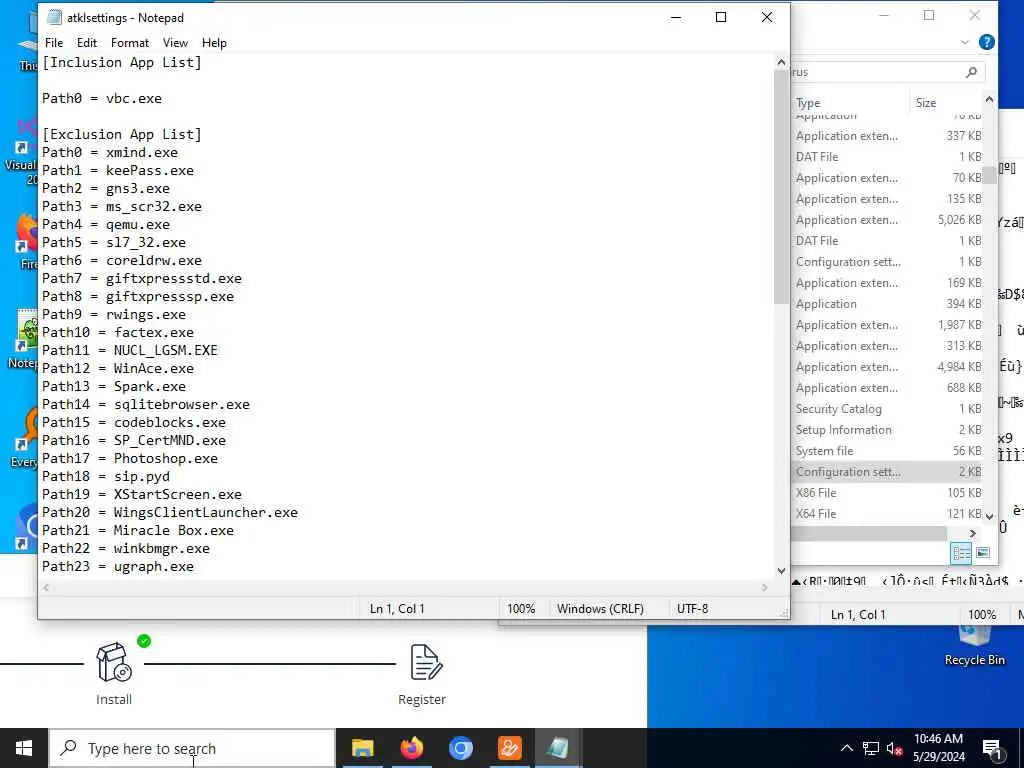
Task: Click the Notepad title bar document icon
Action: [x=55, y=18]
